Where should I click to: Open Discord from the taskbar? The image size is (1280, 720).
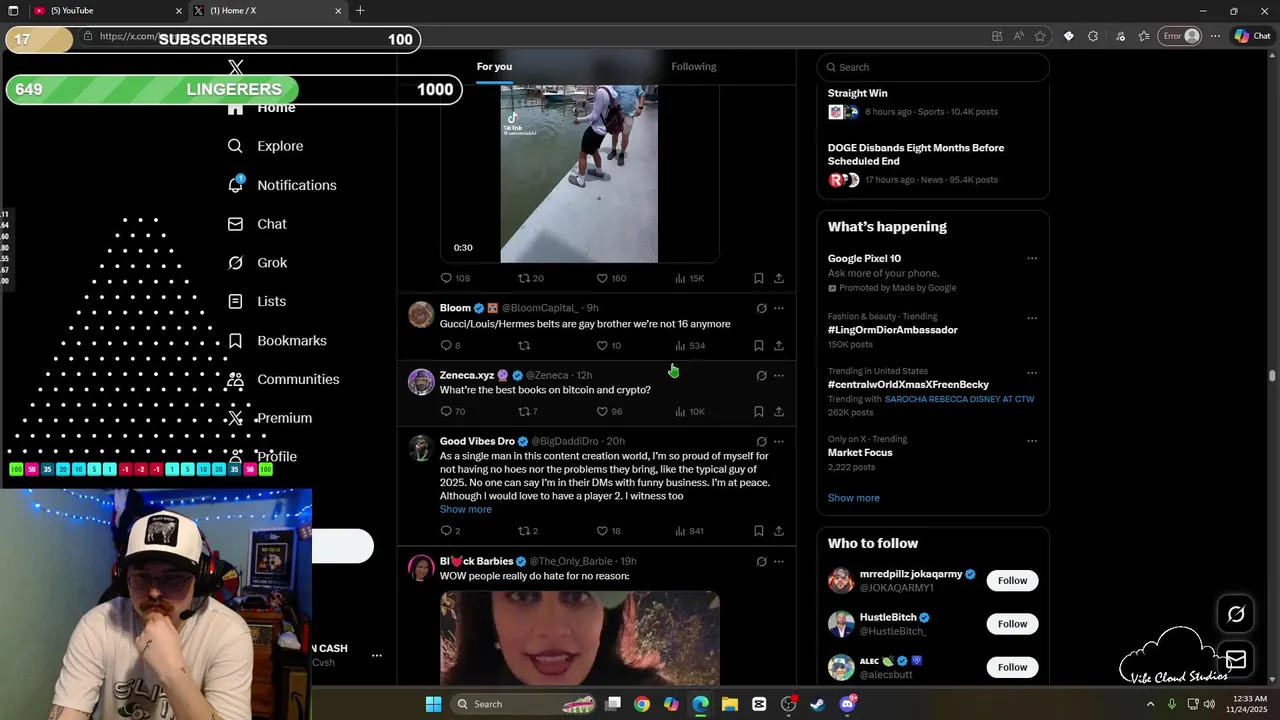[x=848, y=704]
